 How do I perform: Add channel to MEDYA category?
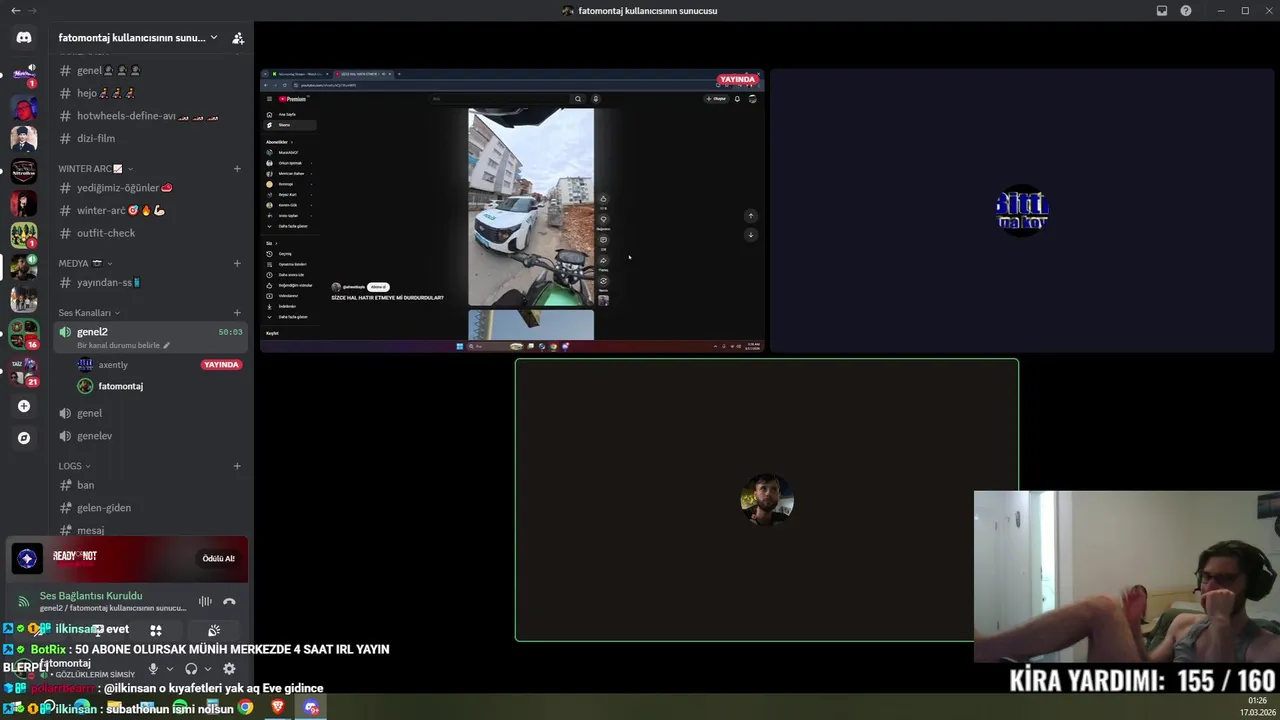237,264
